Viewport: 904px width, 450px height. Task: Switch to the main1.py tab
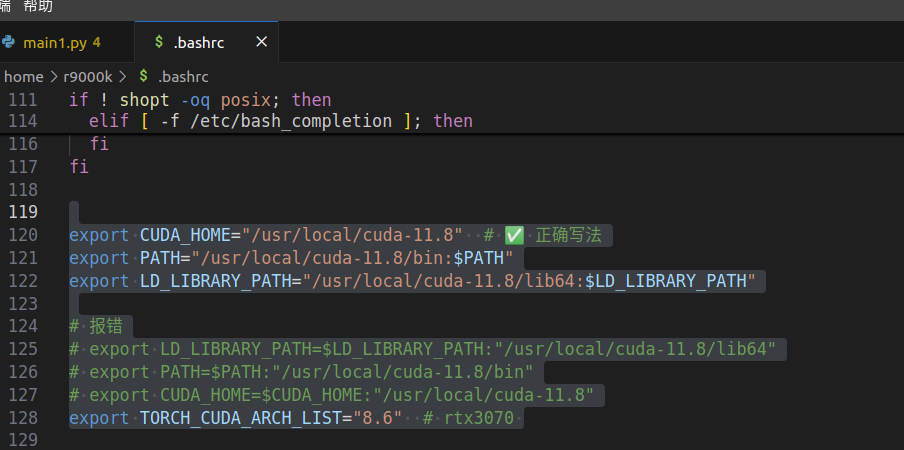pos(62,43)
